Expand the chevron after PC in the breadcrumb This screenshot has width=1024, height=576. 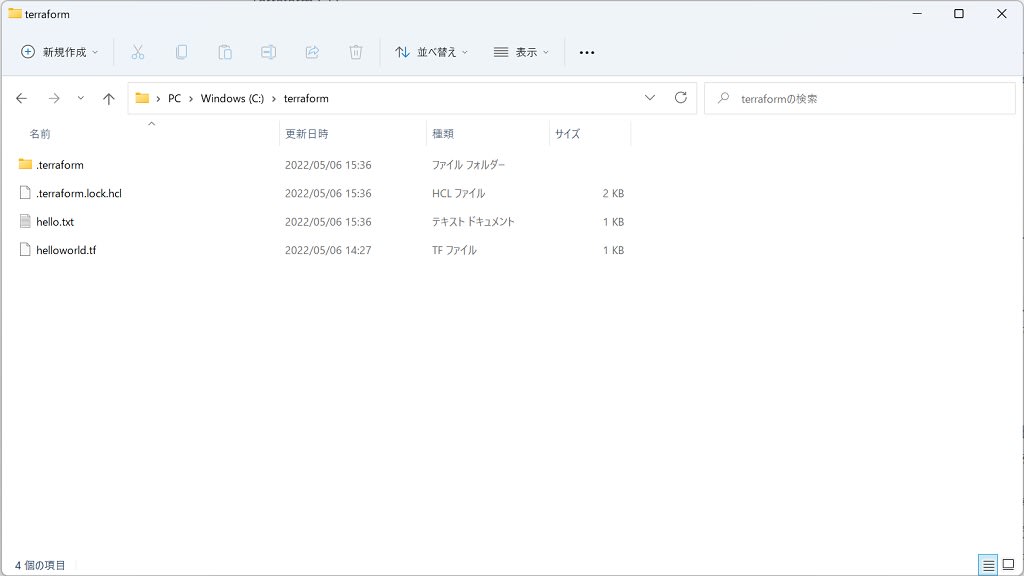[x=191, y=99]
